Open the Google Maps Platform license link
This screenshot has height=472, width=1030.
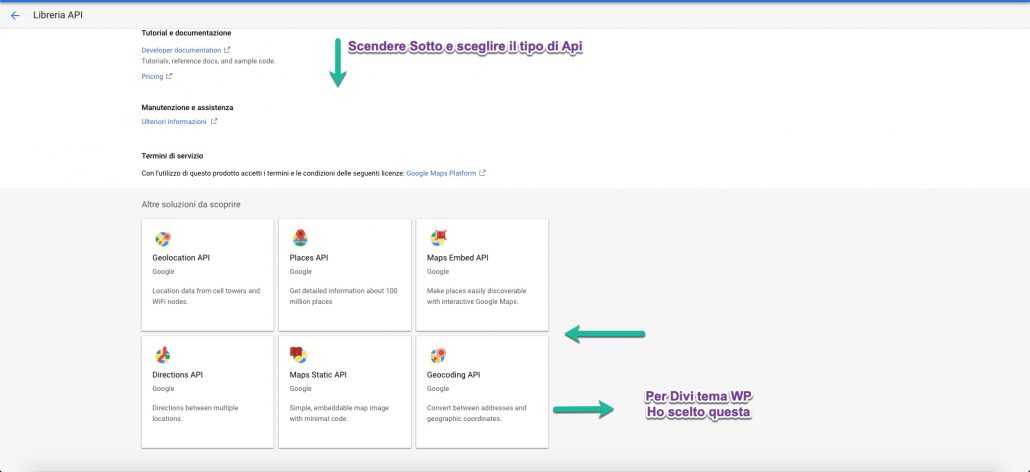pyautogui.click(x=441, y=173)
